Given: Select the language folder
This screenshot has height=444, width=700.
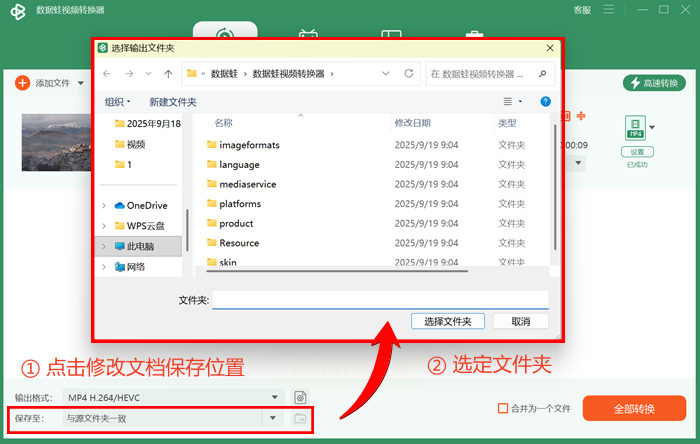Looking at the screenshot, I should coord(233,164).
